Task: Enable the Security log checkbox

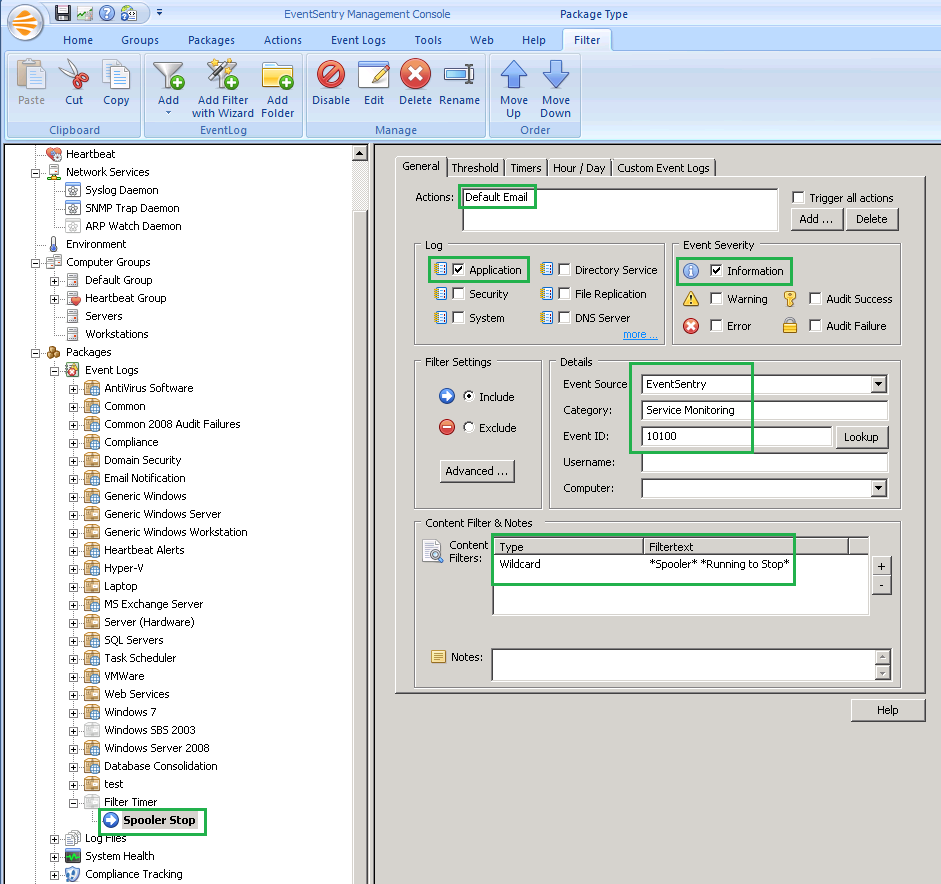Action: 458,293
